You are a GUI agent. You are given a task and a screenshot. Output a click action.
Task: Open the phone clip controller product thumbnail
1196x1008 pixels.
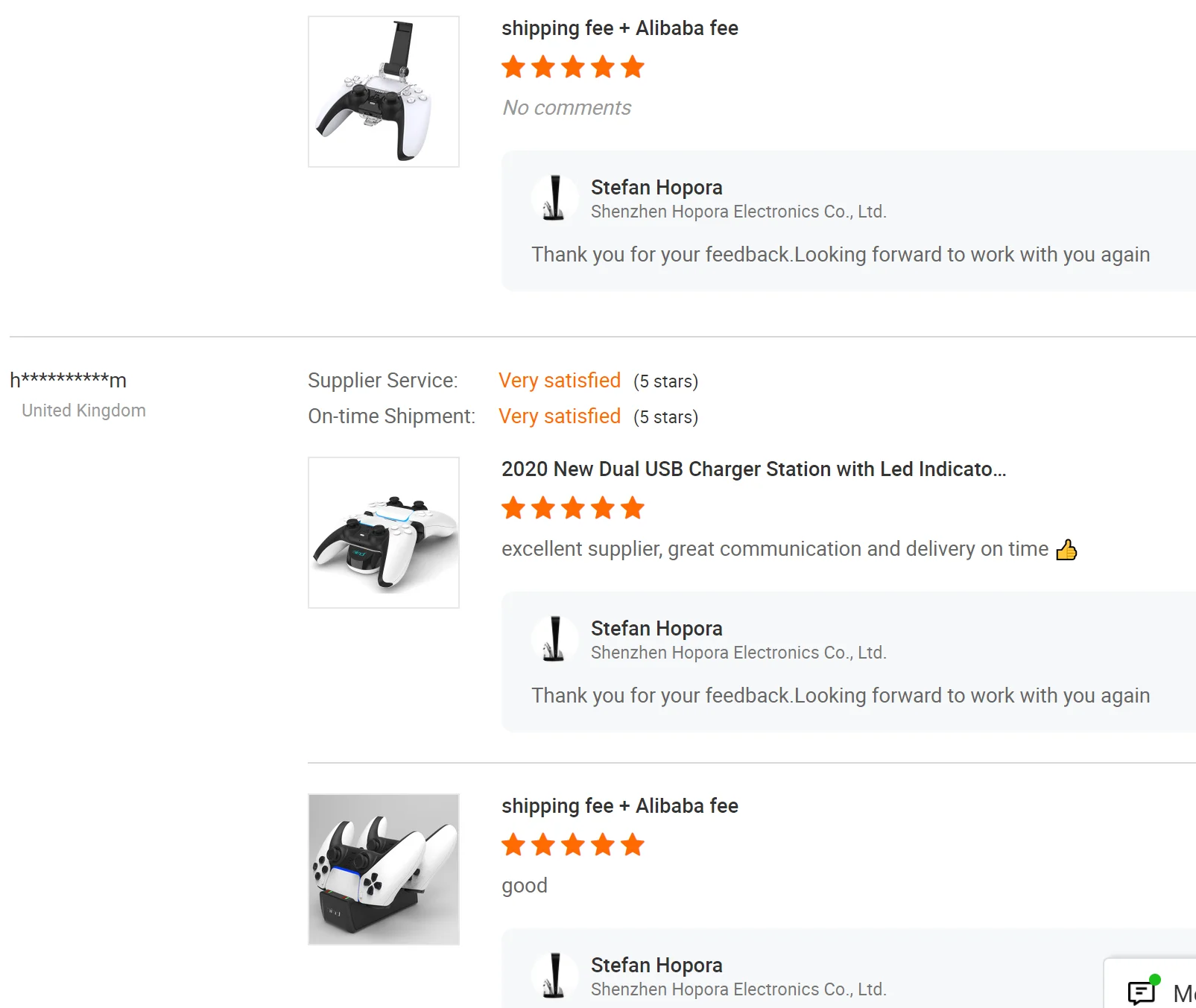coord(383,92)
